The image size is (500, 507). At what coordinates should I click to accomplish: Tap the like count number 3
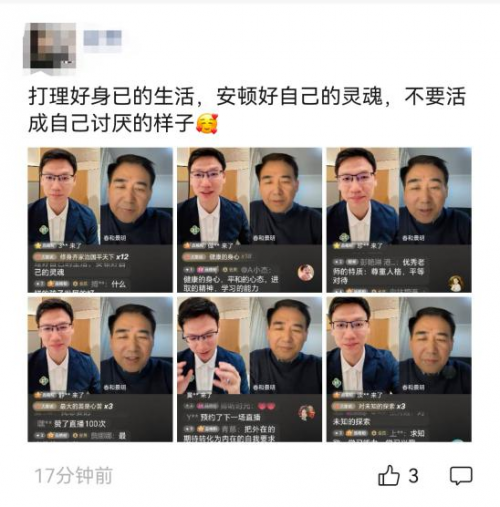pyautogui.click(x=413, y=476)
